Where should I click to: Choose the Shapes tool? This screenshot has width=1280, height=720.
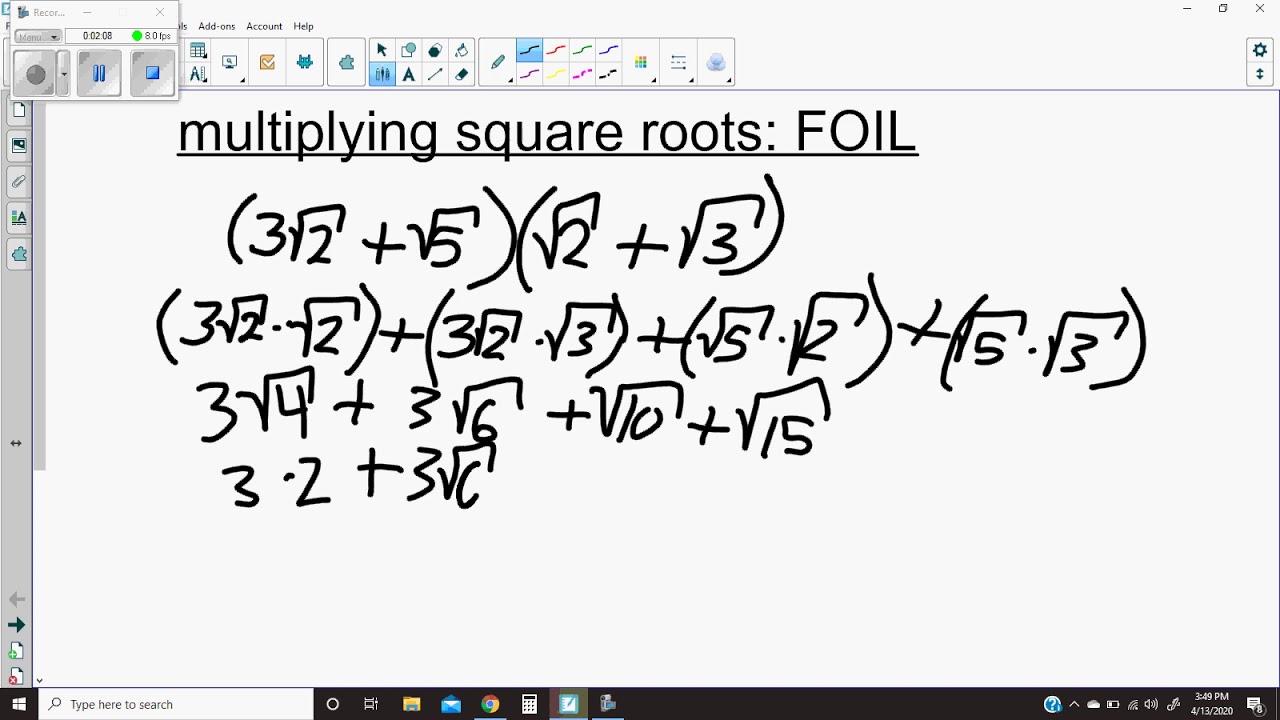(408, 50)
